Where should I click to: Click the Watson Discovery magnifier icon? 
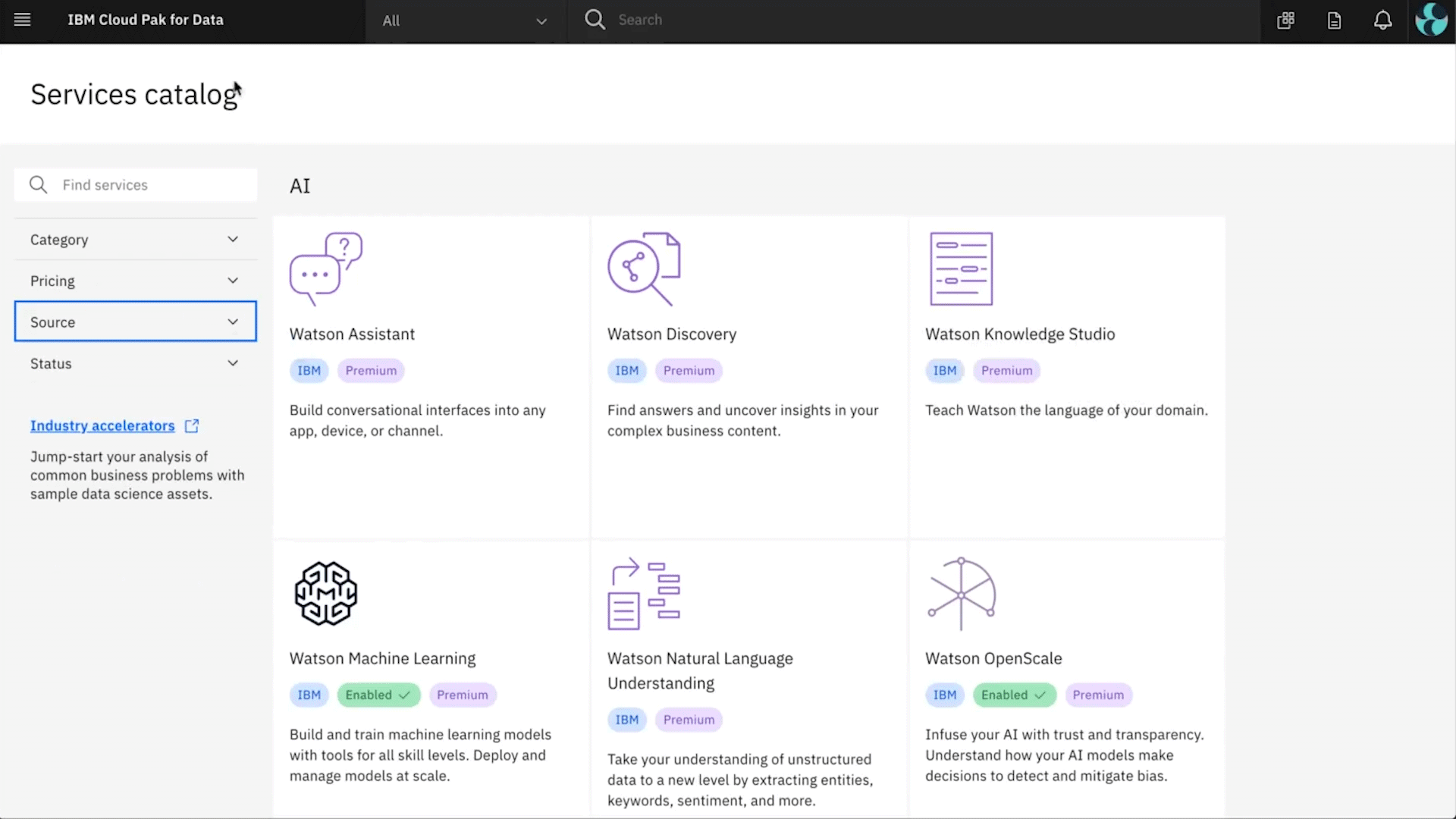(x=644, y=269)
